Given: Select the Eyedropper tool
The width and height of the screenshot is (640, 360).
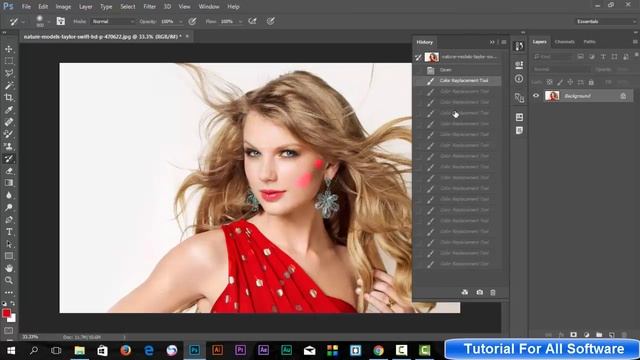Looking at the screenshot, I should [x=9, y=110].
